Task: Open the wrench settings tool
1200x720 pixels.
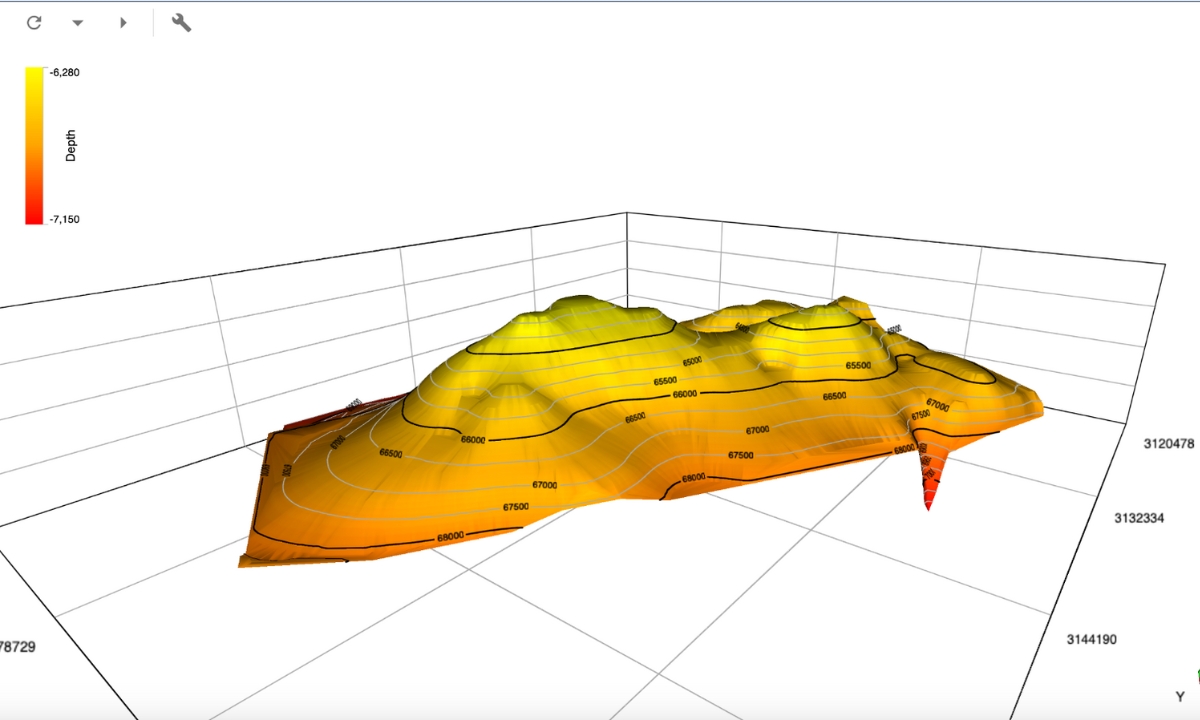Action: click(x=181, y=22)
